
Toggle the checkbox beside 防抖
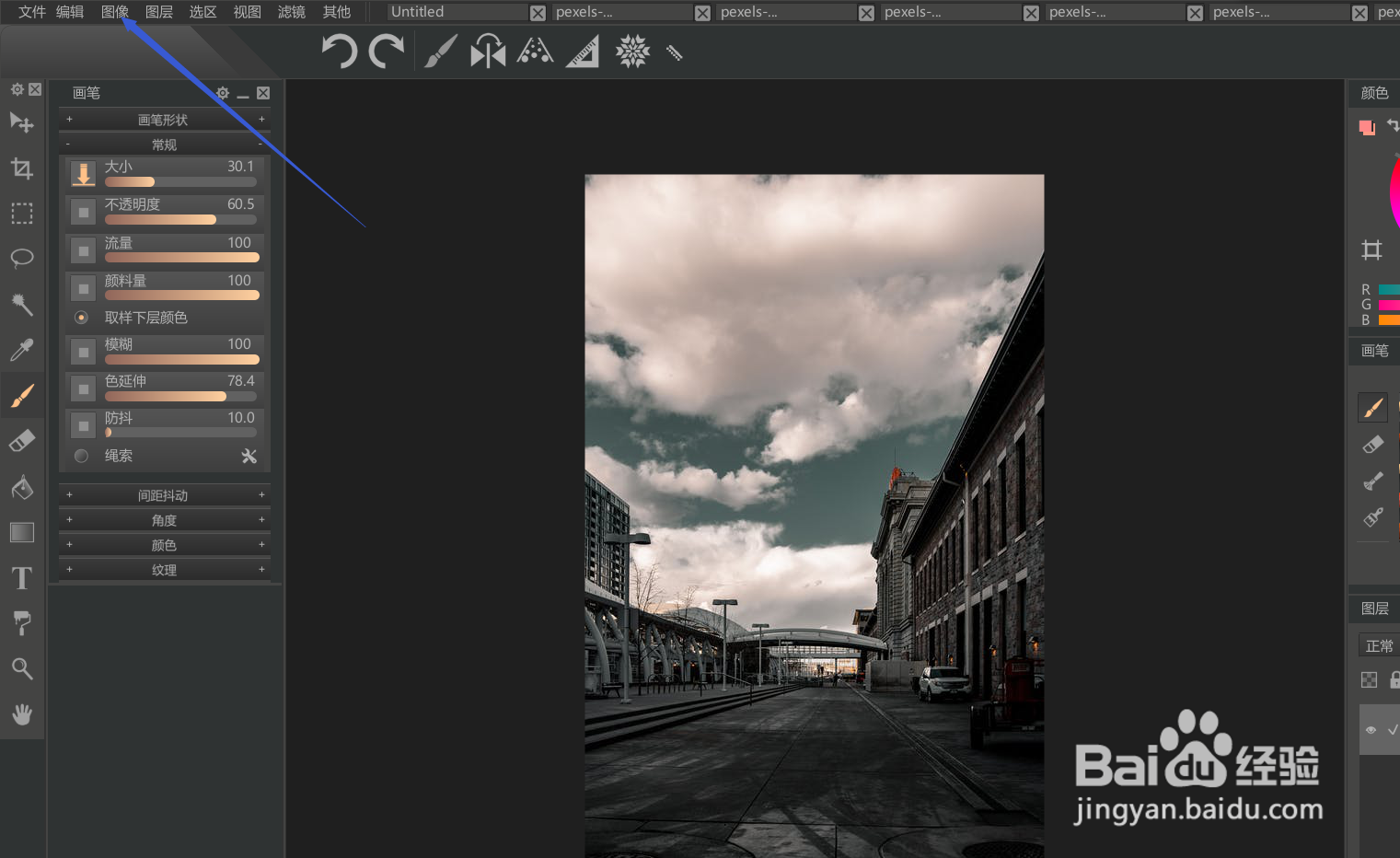pos(83,425)
